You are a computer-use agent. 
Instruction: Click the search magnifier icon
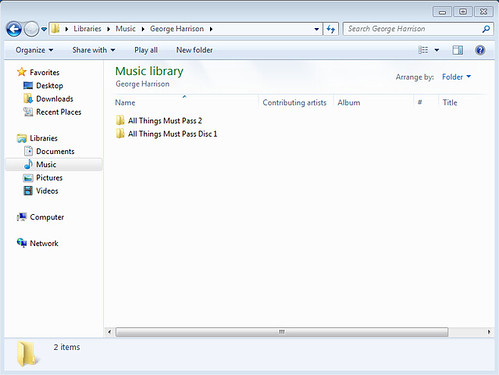(486, 29)
